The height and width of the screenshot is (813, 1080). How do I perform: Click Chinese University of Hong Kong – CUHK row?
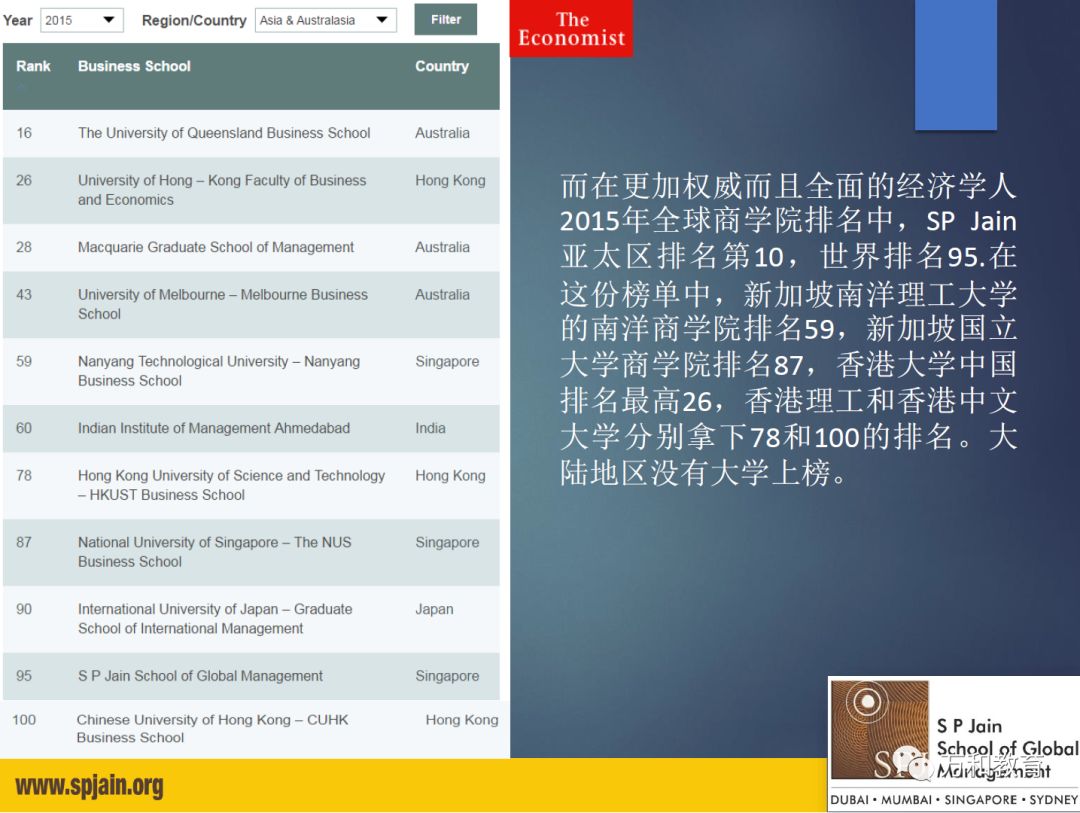(x=251, y=728)
